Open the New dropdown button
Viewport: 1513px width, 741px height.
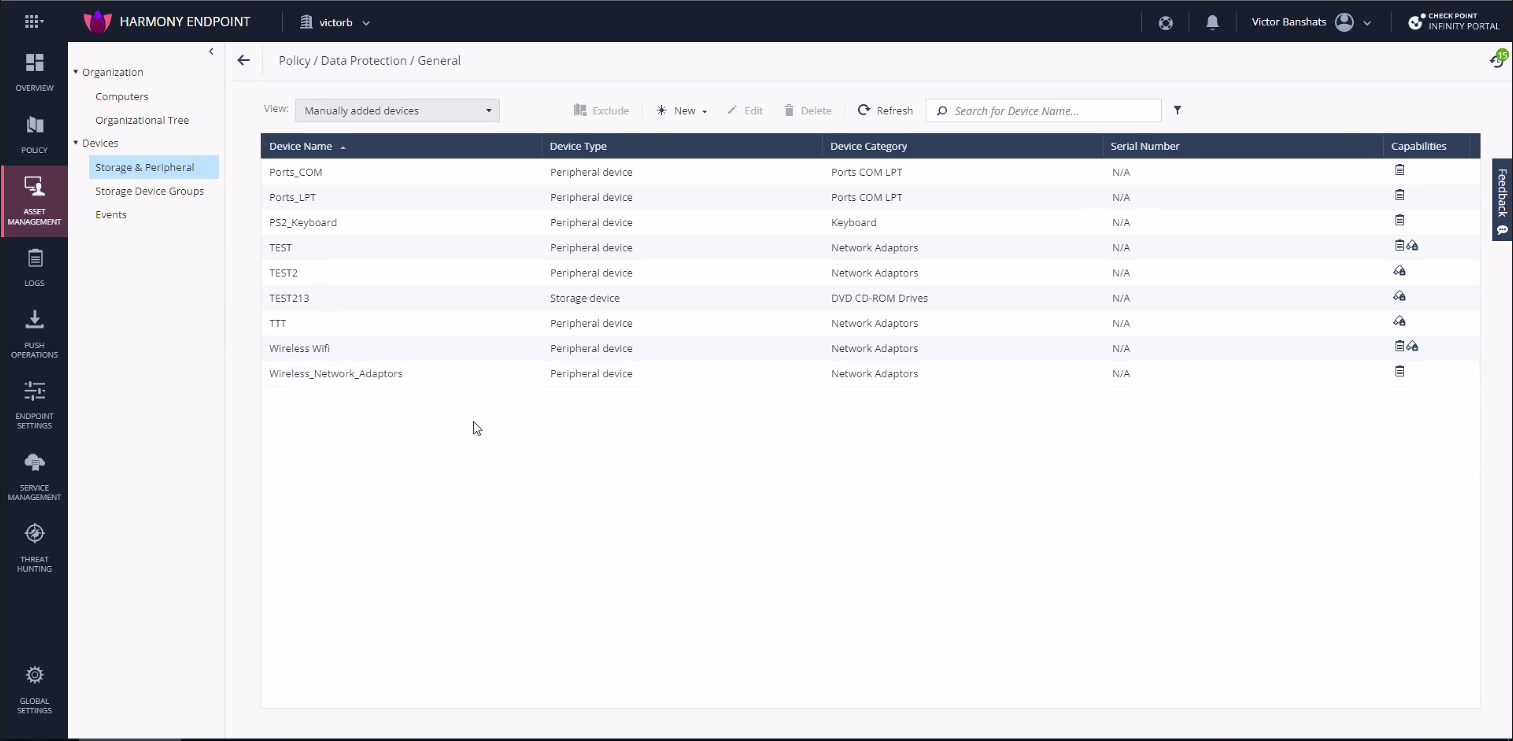682,111
